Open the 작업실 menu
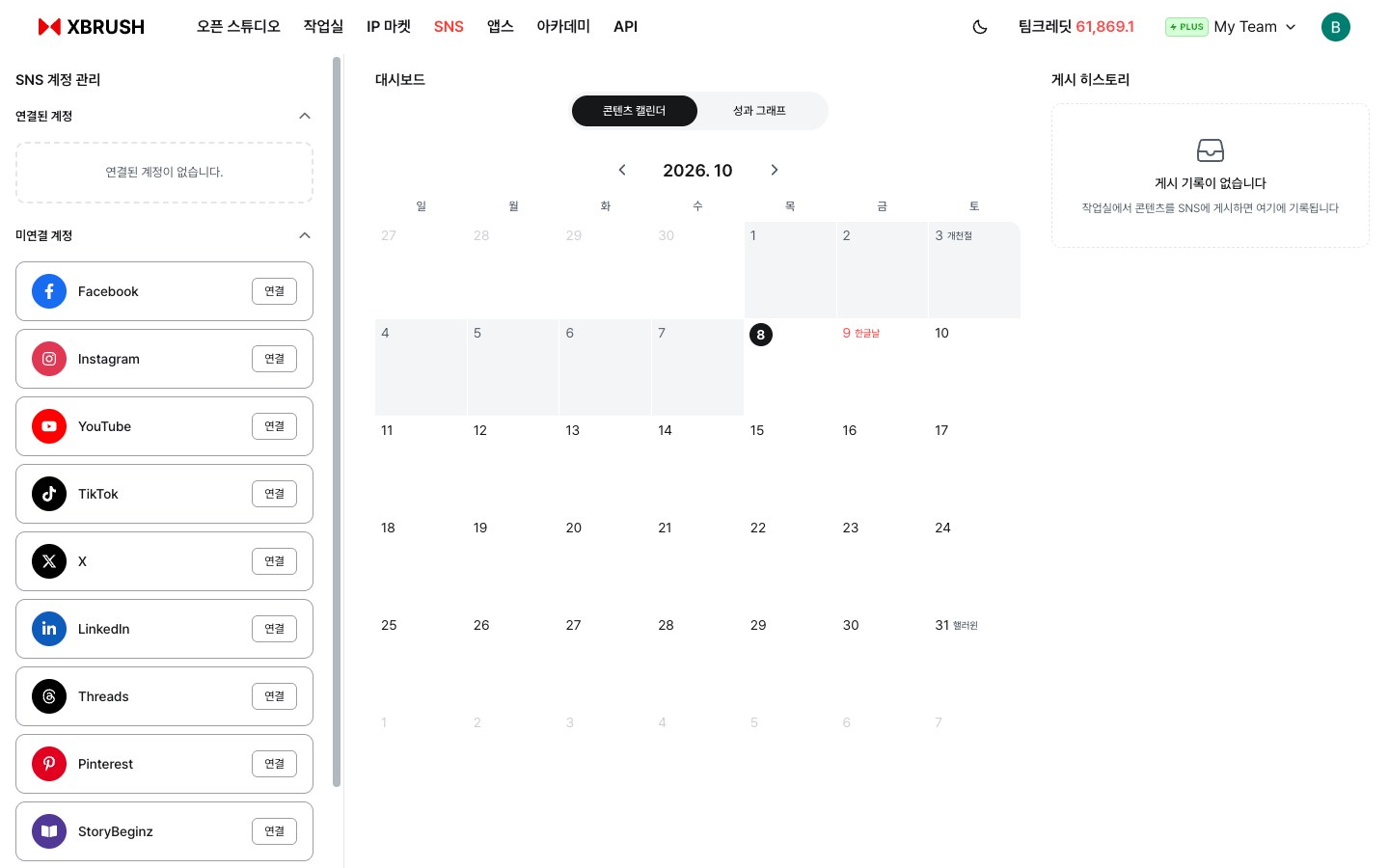 [x=323, y=27]
